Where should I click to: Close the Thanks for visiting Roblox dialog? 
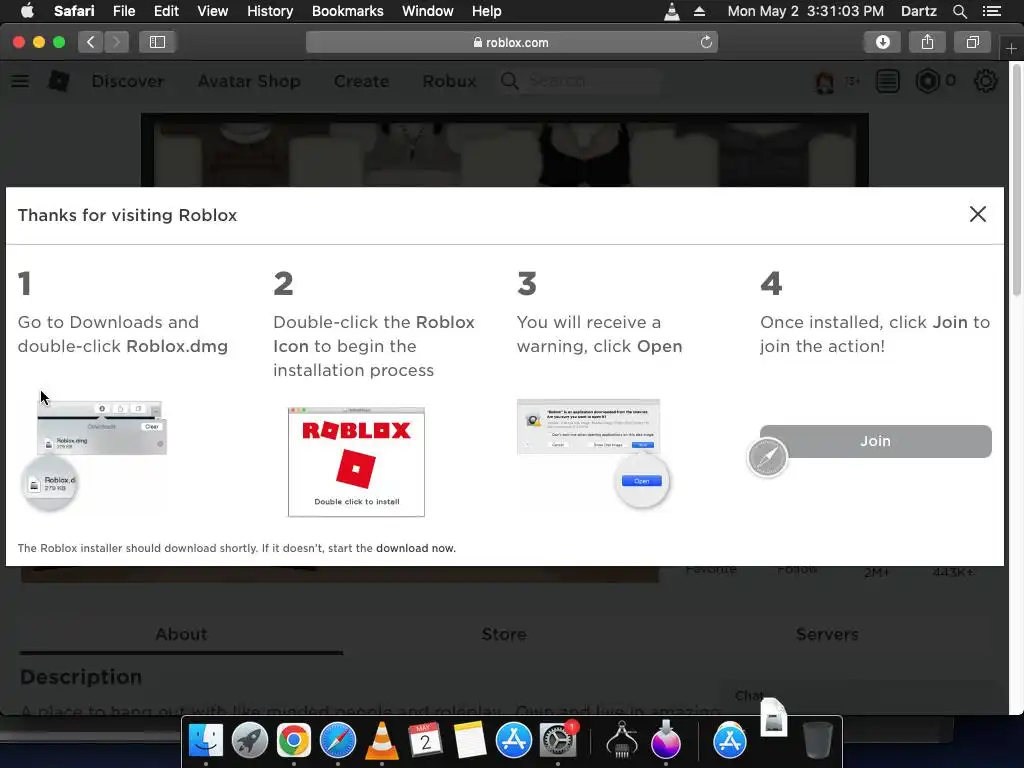977,214
